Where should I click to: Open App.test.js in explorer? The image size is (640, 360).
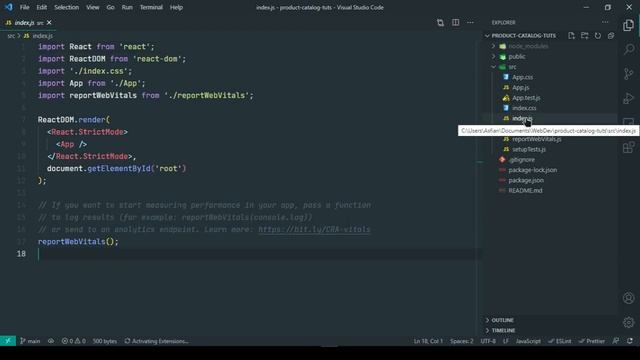526,98
